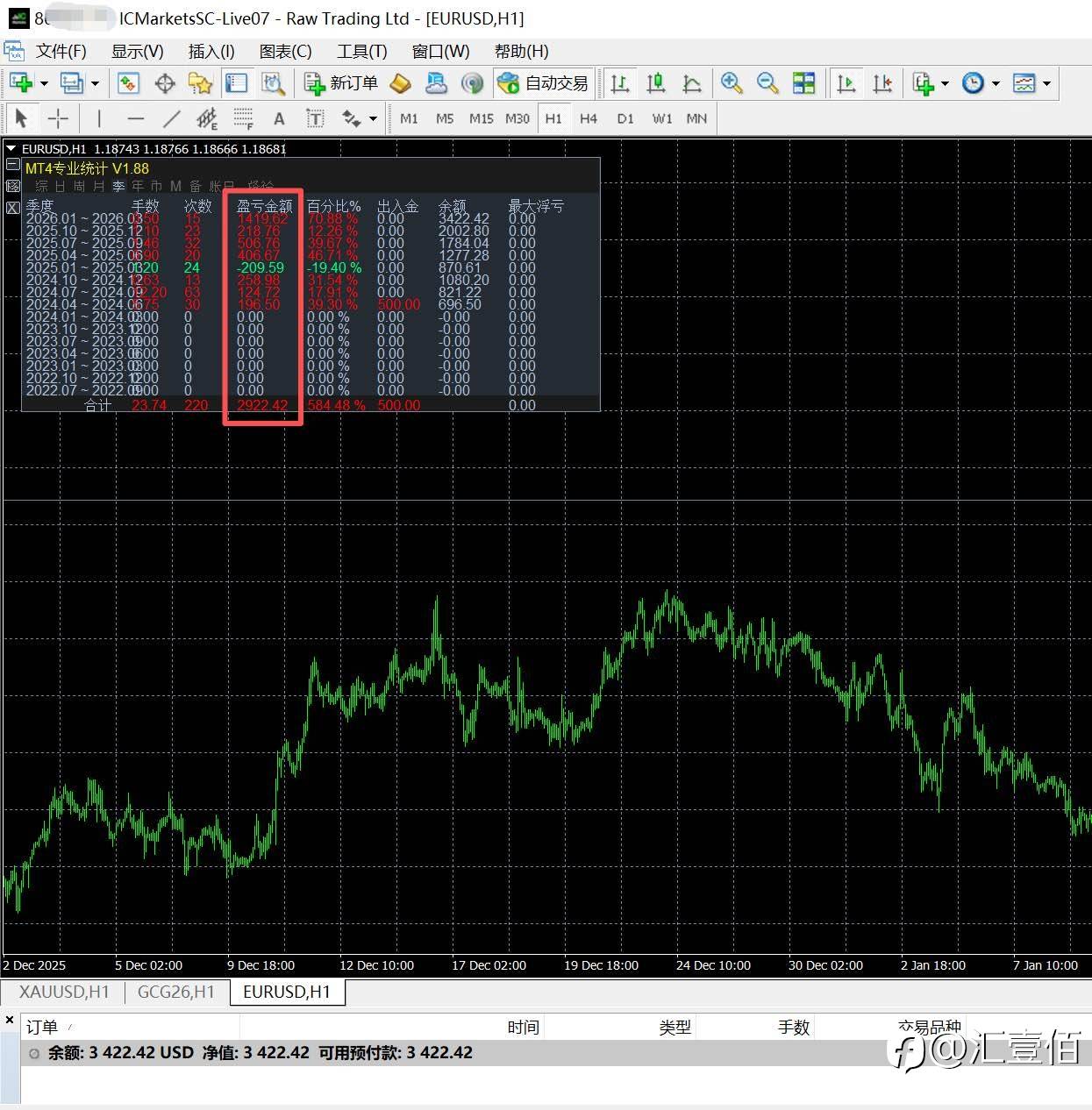Viewport: 1092px width, 1110px height.
Task: Open MetaEditor with yellow book icon
Action: pos(401,83)
